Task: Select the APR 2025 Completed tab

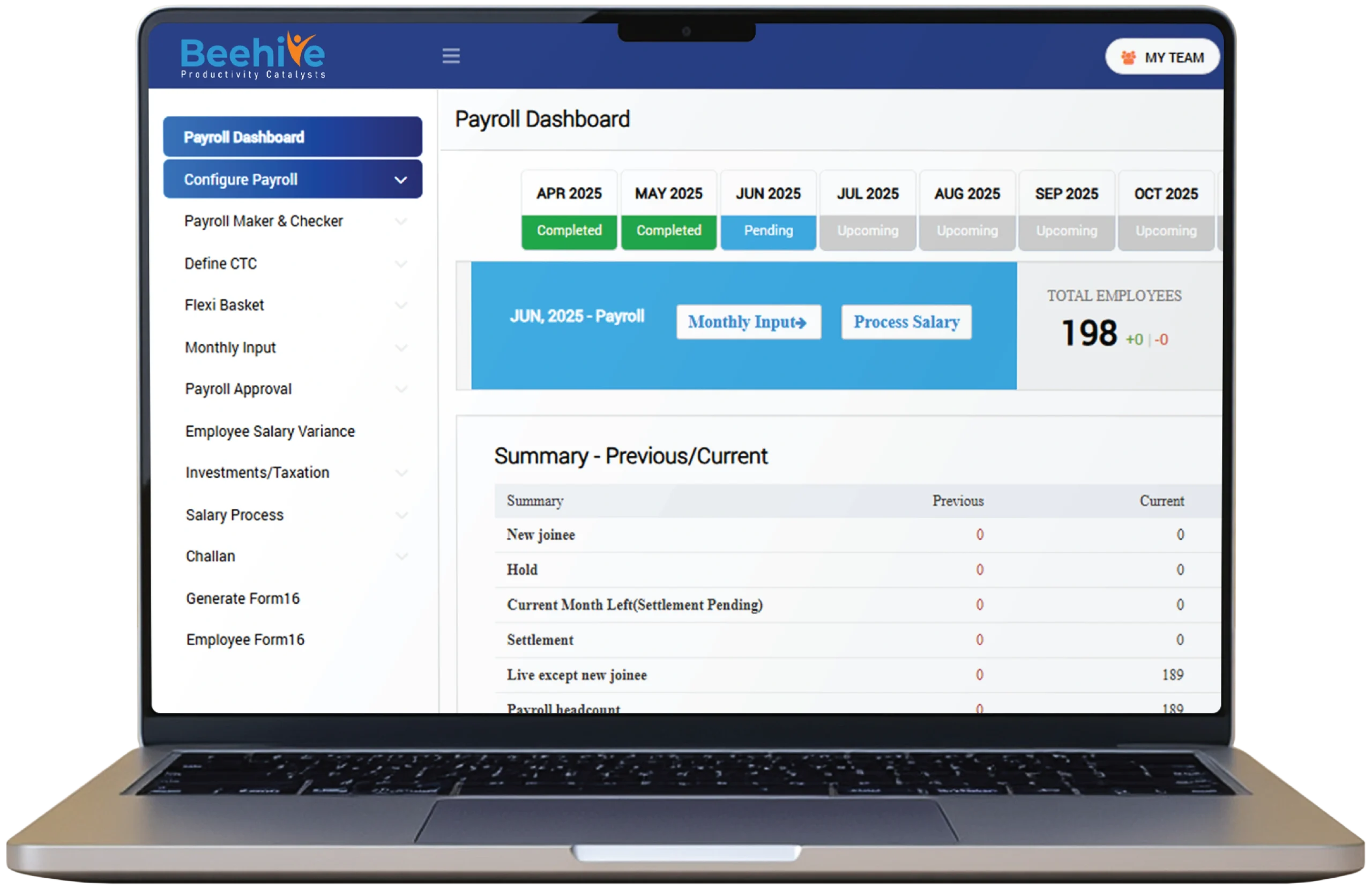Action: click(569, 211)
